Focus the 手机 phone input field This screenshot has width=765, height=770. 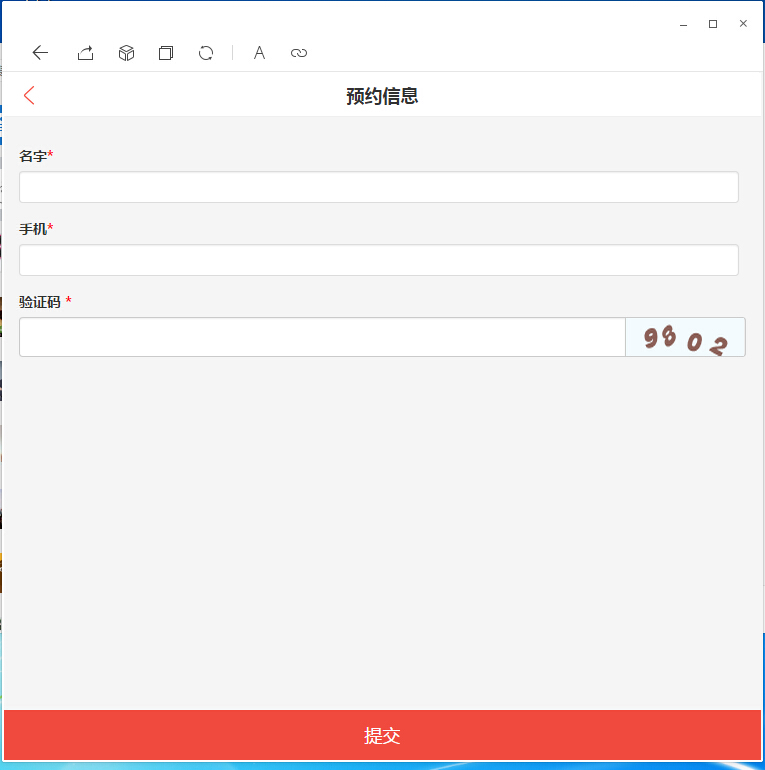click(379, 260)
